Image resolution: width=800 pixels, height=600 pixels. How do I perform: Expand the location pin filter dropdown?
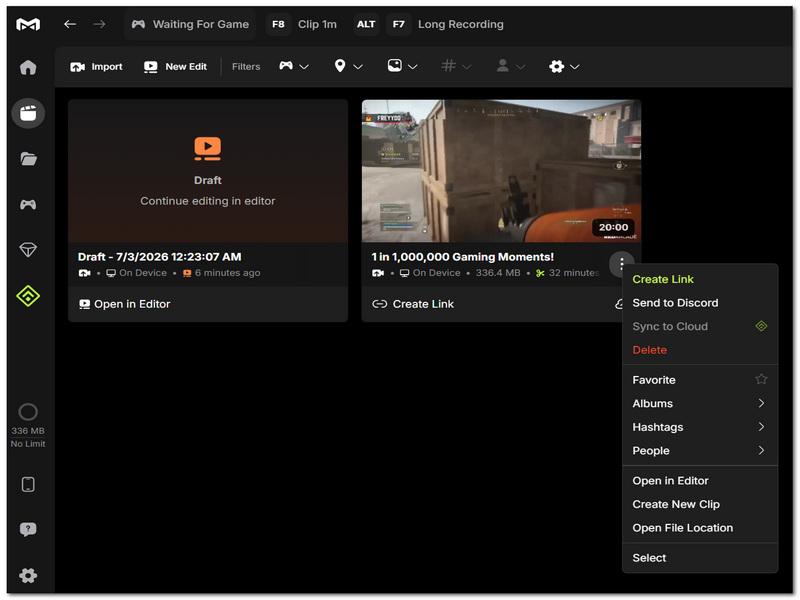pos(348,66)
